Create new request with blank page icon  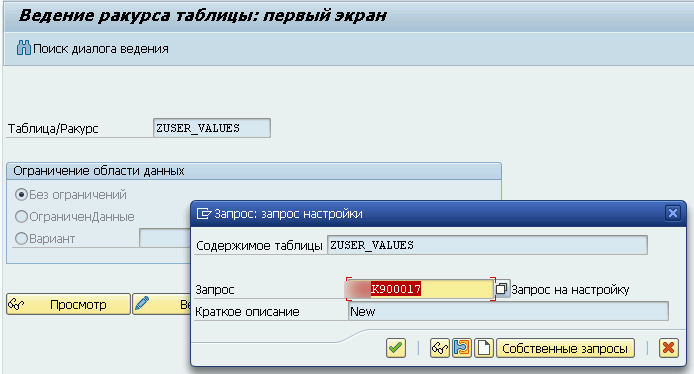coord(484,348)
